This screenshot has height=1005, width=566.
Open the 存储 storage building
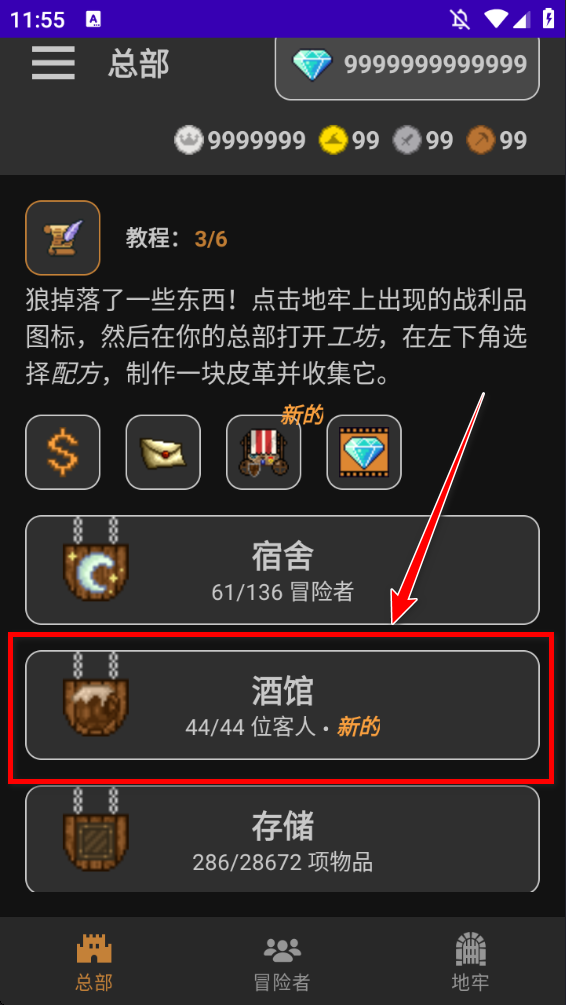coord(282,839)
